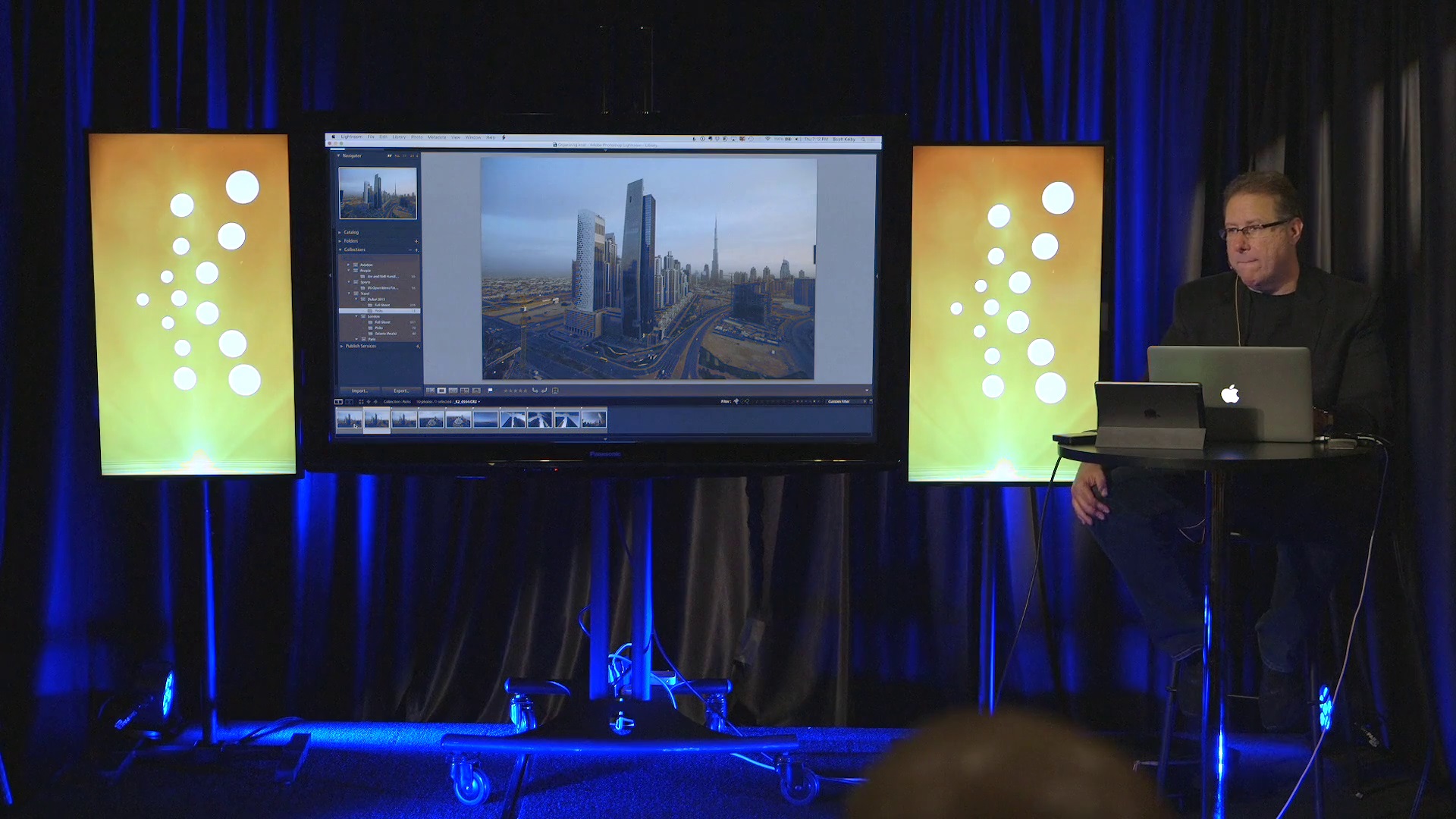Show main window display icon in filmstrip

(x=338, y=402)
